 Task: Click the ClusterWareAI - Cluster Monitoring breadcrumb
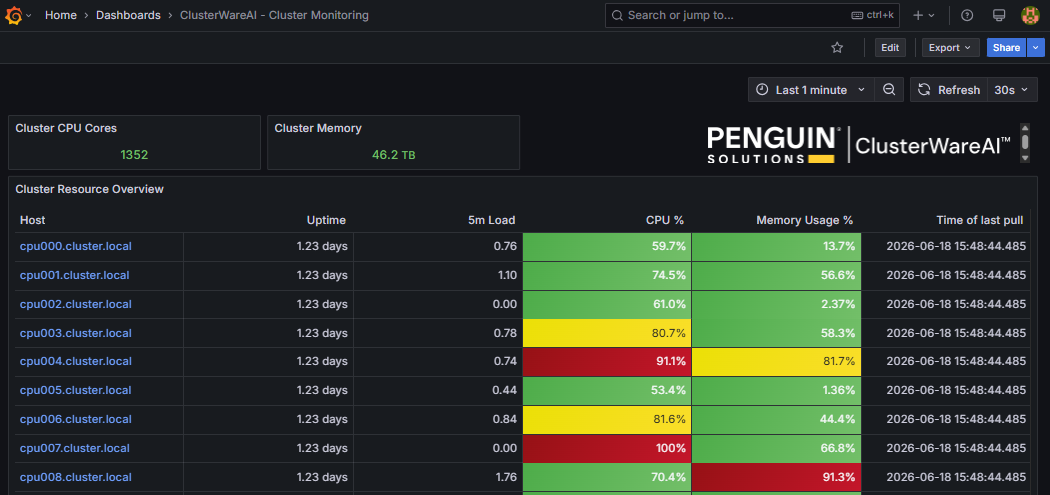275,15
